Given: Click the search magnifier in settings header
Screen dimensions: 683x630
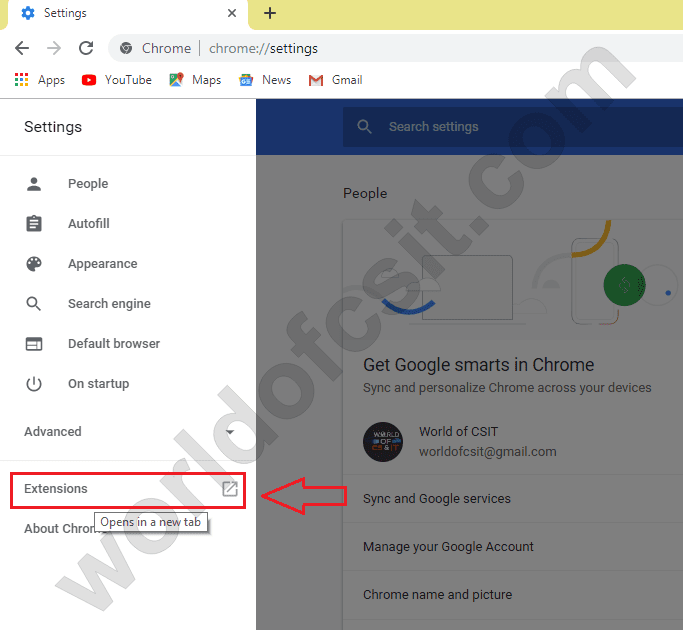Looking at the screenshot, I should click(364, 127).
